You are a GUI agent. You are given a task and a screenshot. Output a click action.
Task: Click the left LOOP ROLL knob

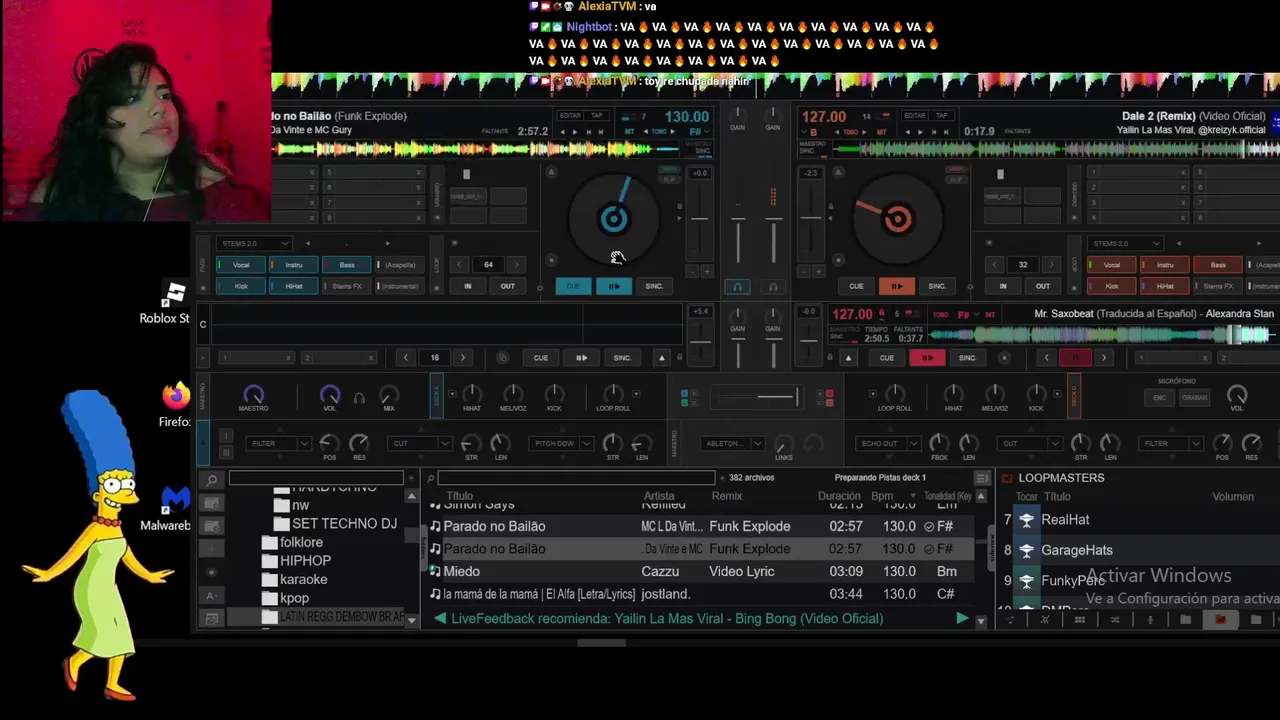[613, 394]
